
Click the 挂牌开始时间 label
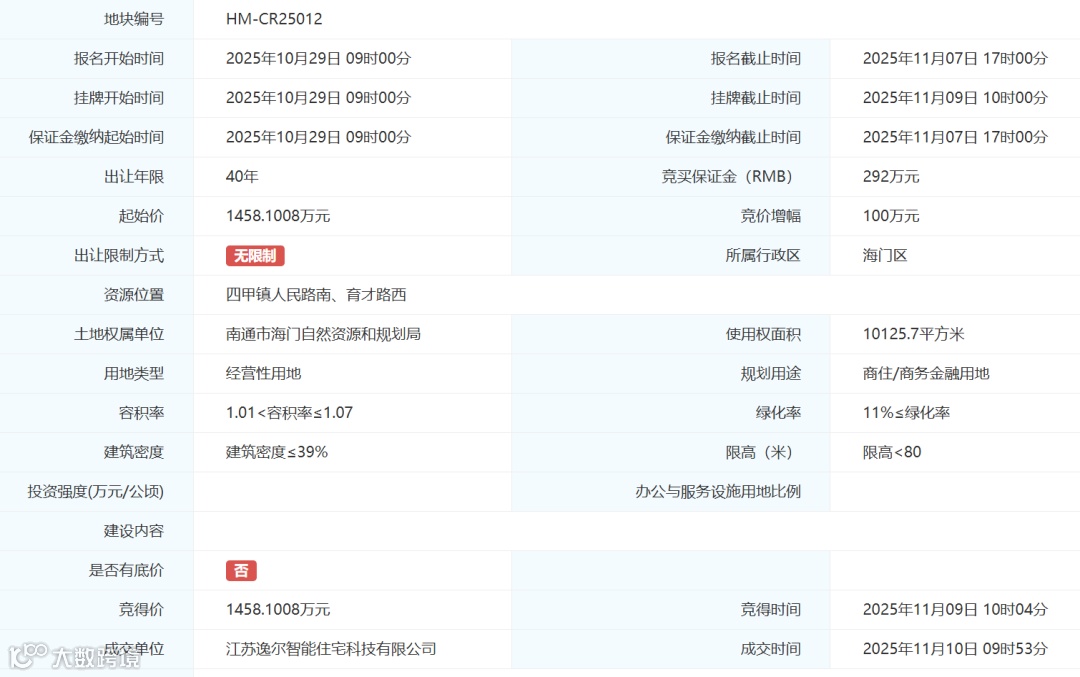119,98
